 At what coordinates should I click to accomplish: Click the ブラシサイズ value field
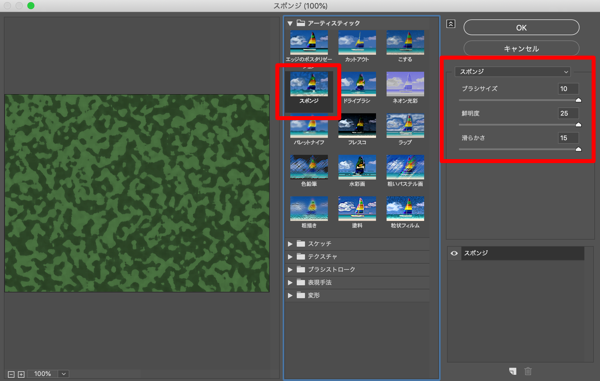568,89
